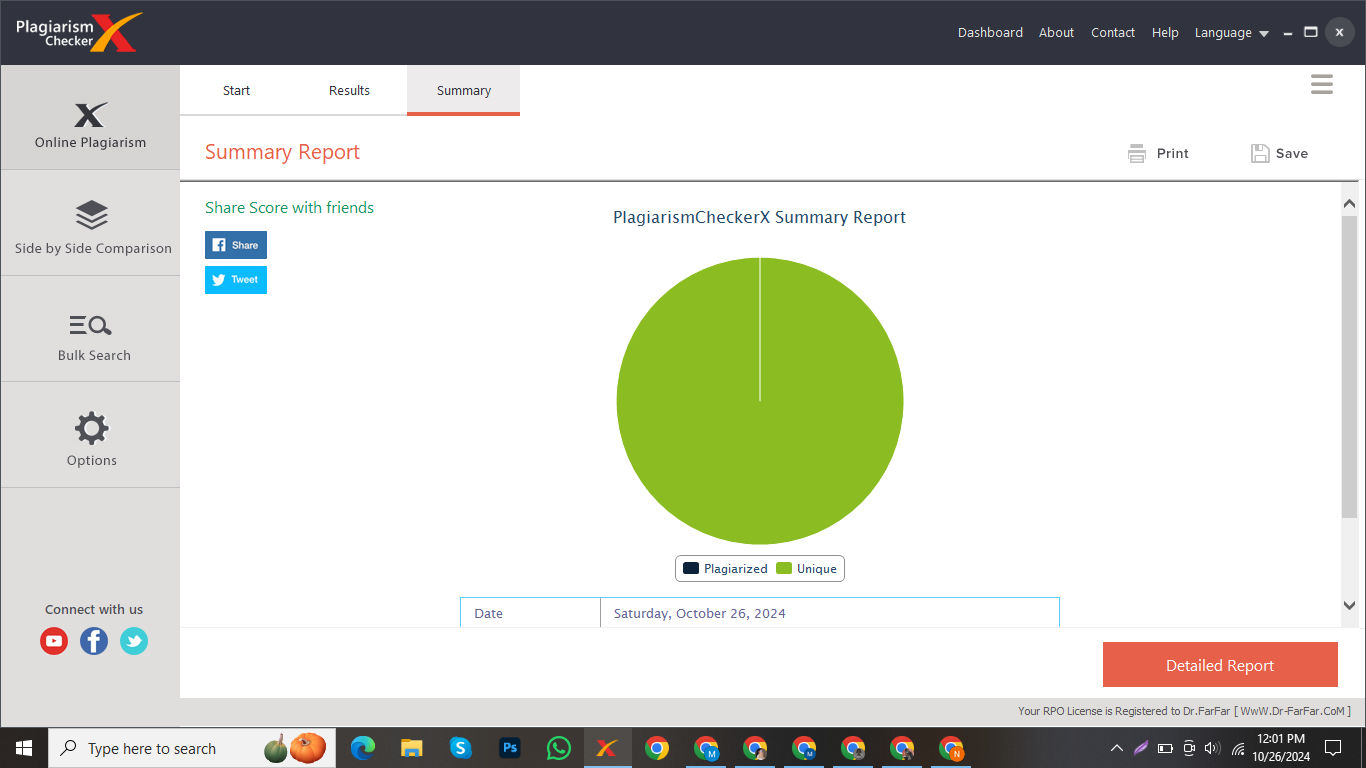Viewport: 1366px width, 768px height.
Task: Click the Plagiarism Checker X taskbar icon
Action: pyautogui.click(x=607, y=748)
